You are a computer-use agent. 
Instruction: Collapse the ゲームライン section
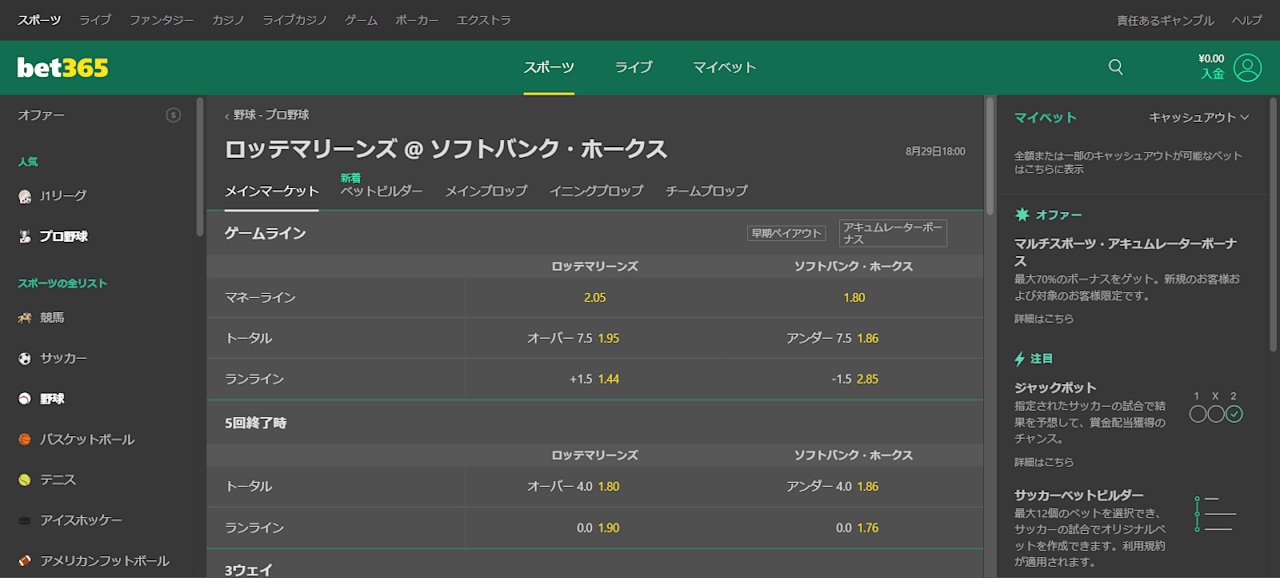tap(595, 233)
